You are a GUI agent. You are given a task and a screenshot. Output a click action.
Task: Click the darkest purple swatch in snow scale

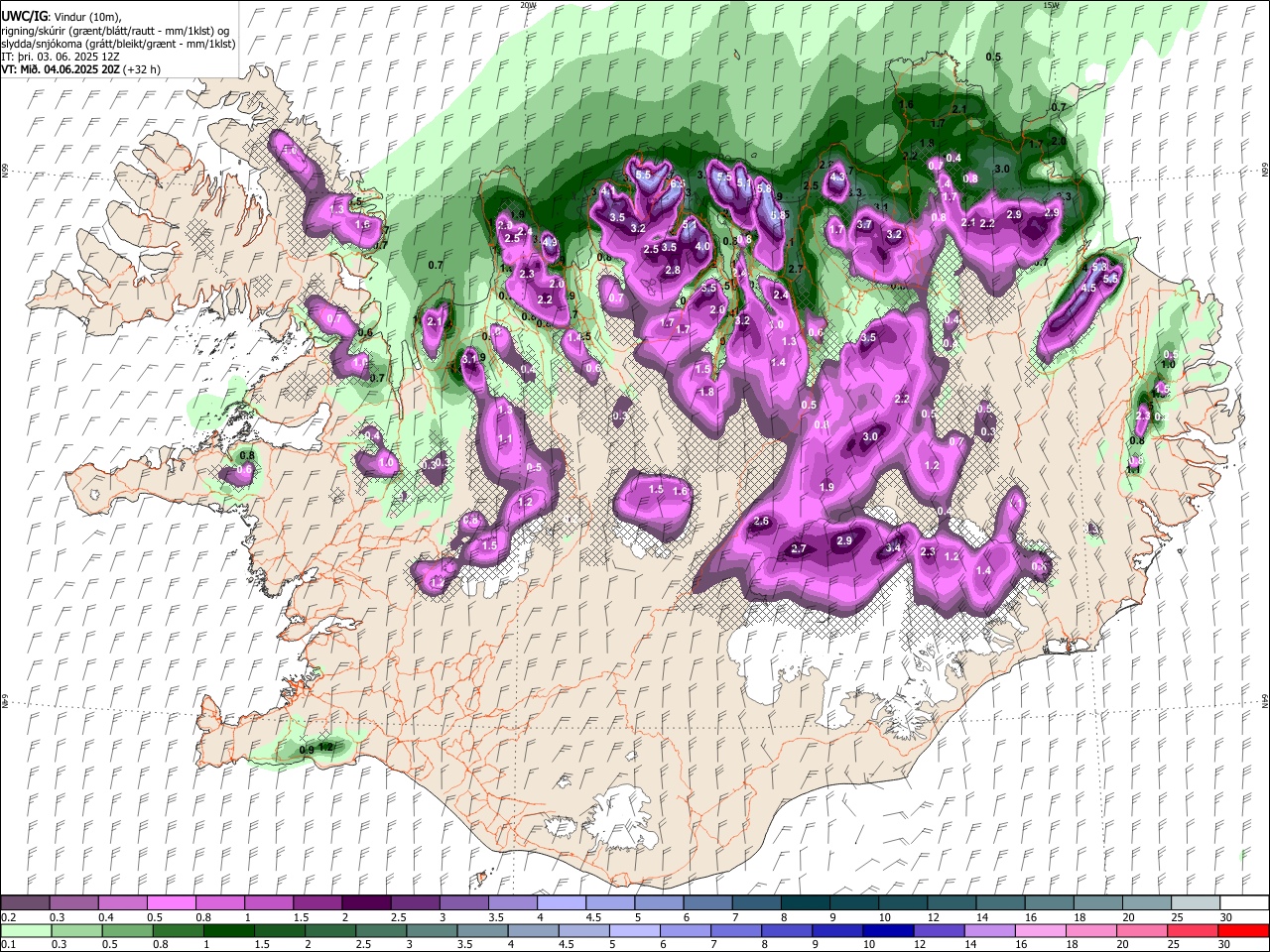click(366, 903)
